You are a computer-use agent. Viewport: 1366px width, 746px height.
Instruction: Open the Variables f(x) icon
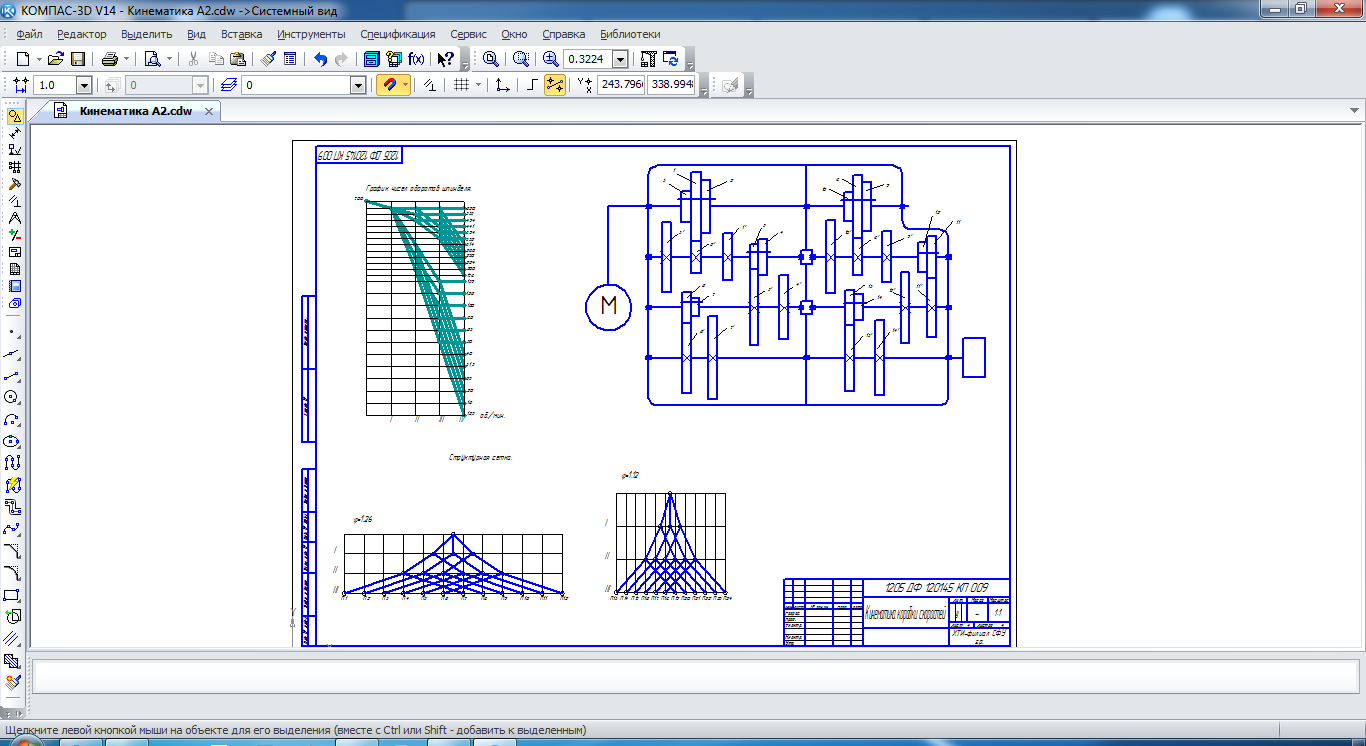pyautogui.click(x=416, y=59)
